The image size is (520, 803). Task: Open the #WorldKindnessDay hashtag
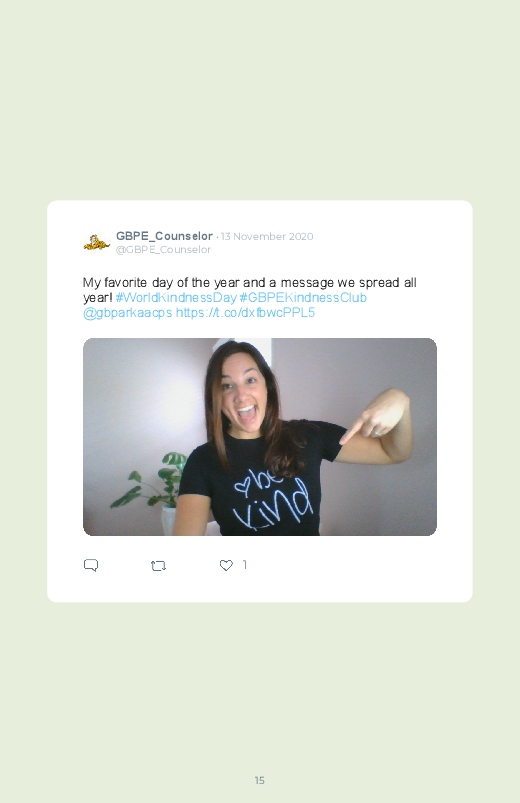[176, 298]
